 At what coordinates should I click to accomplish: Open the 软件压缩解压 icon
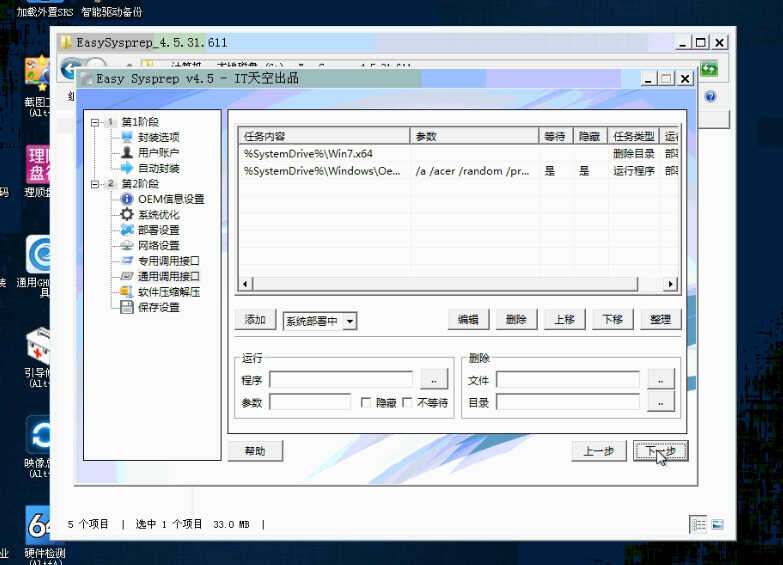(x=127, y=291)
